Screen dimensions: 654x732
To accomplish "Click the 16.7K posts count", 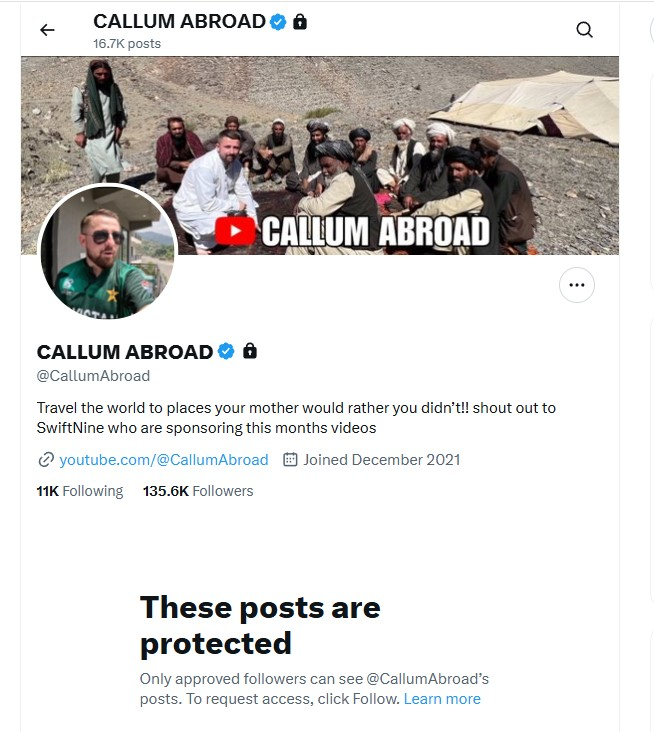I will tap(127, 44).
